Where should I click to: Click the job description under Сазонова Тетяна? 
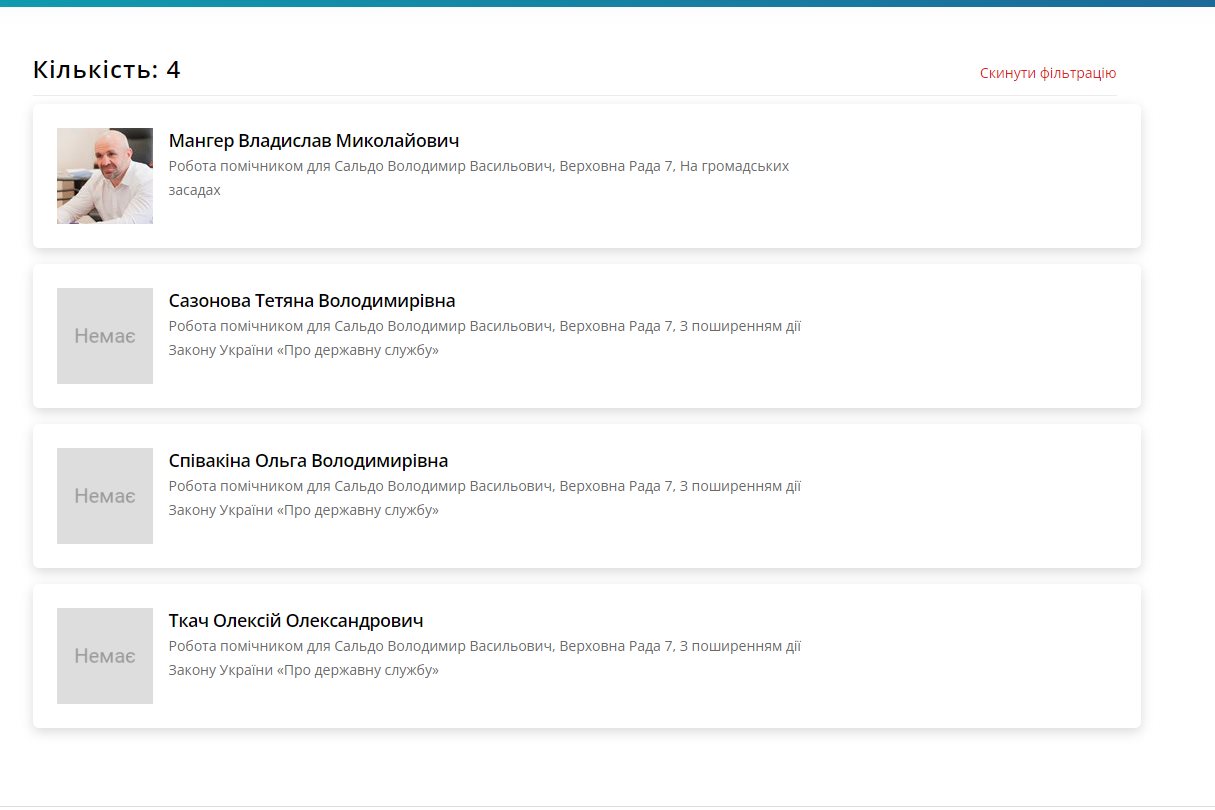pyautogui.click(x=485, y=338)
